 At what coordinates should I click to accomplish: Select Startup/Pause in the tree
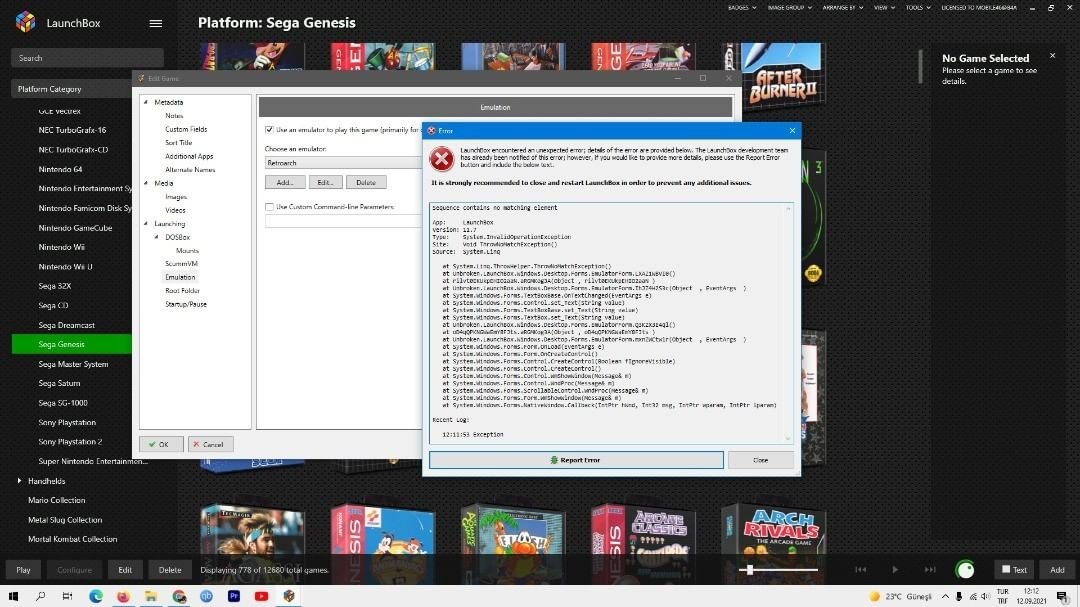click(186, 304)
